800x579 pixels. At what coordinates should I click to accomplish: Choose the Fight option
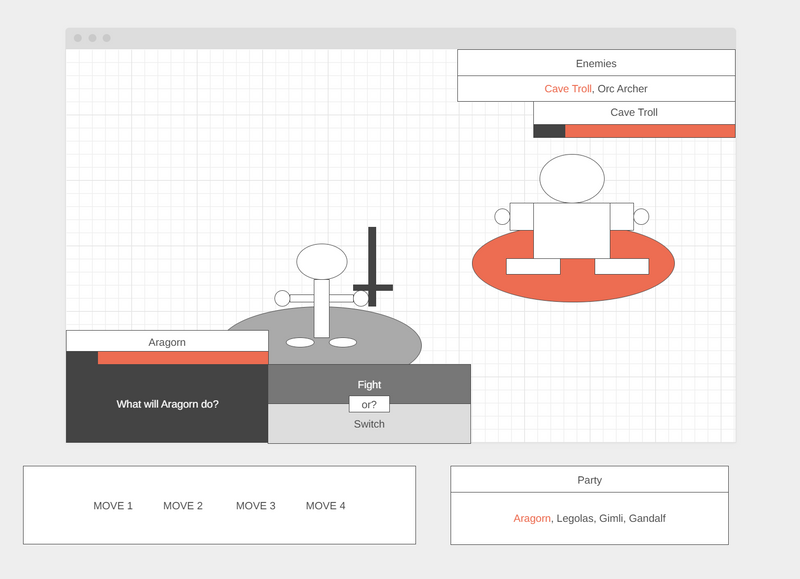point(369,382)
